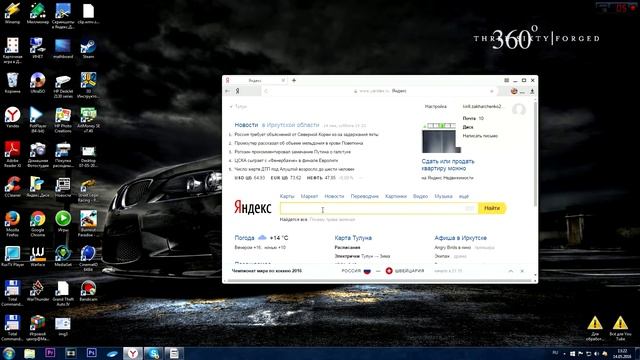
Task: Open Grand Theft Auto IV desktop file
Action: coord(63,293)
